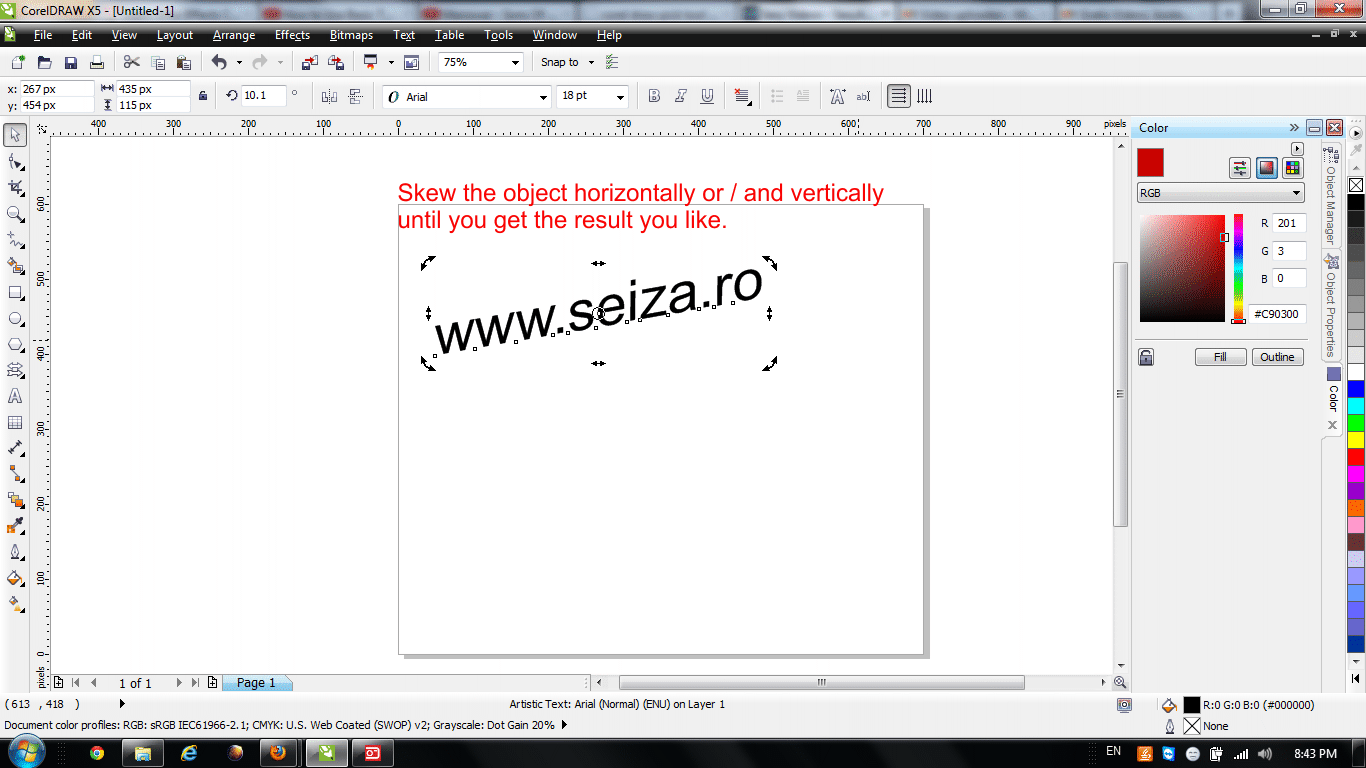The width and height of the screenshot is (1366, 768).
Task: Show color palettes in Color docker
Action: (x=1293, y=168)
